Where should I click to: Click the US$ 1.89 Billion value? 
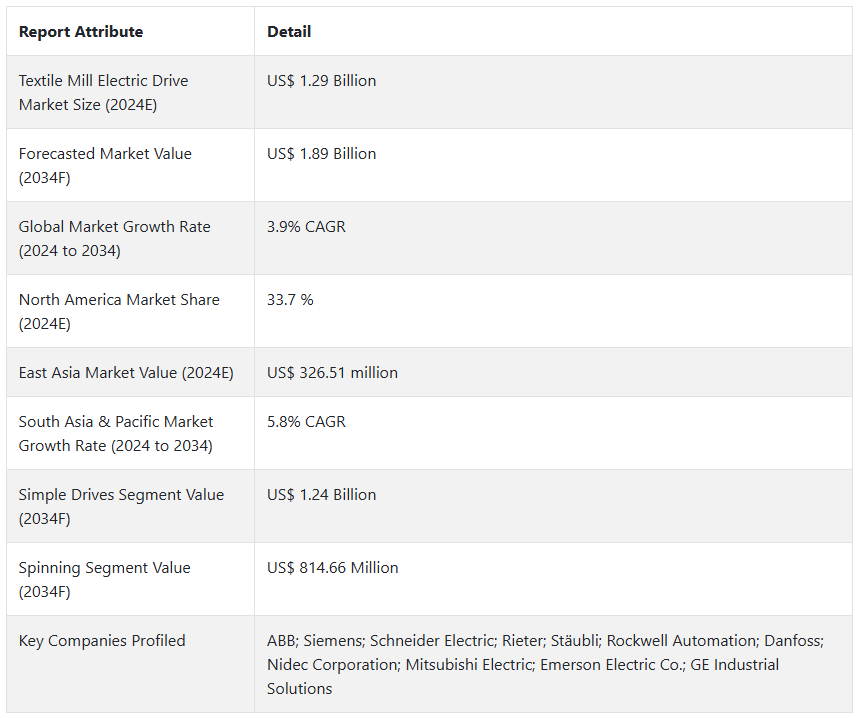[322, 154]
